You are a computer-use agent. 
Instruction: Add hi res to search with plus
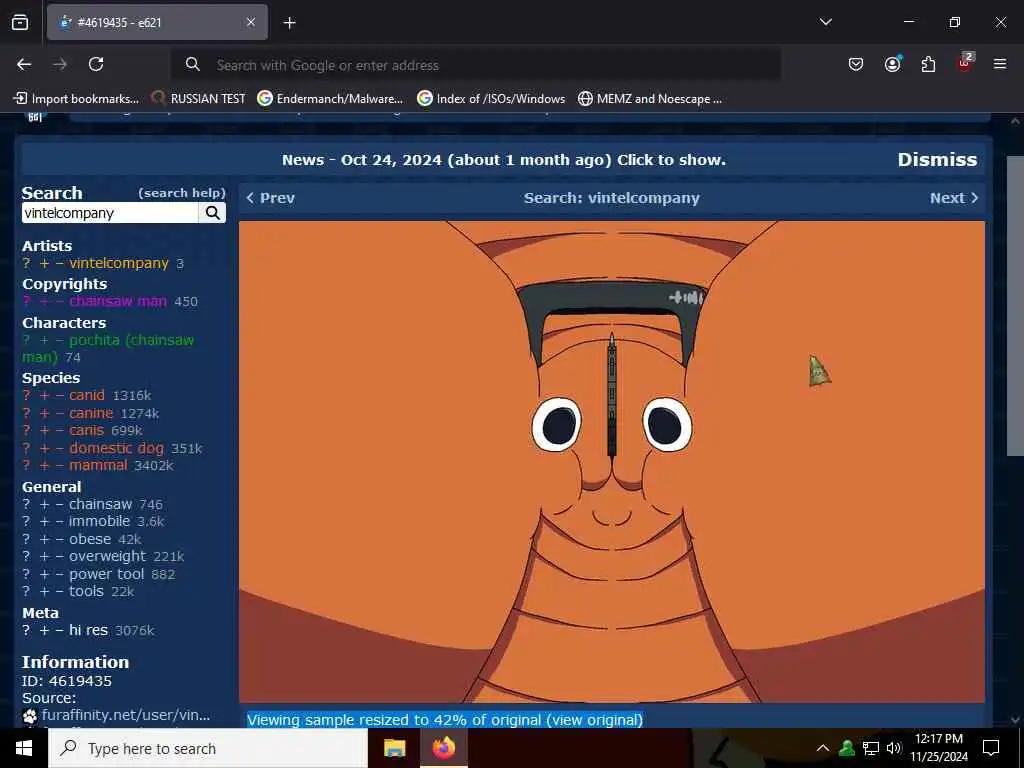pyautogui.click(x=44, y=630)
